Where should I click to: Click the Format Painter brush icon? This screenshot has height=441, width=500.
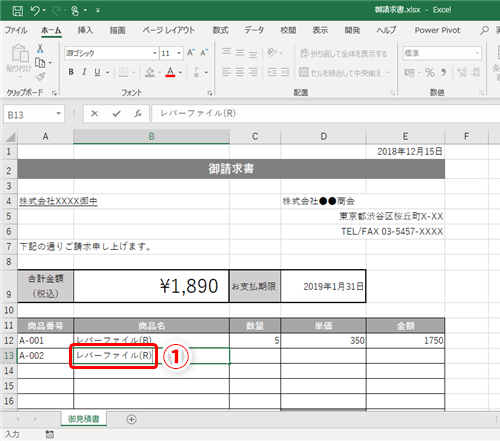pyautogui.click(x=40, y=77)
